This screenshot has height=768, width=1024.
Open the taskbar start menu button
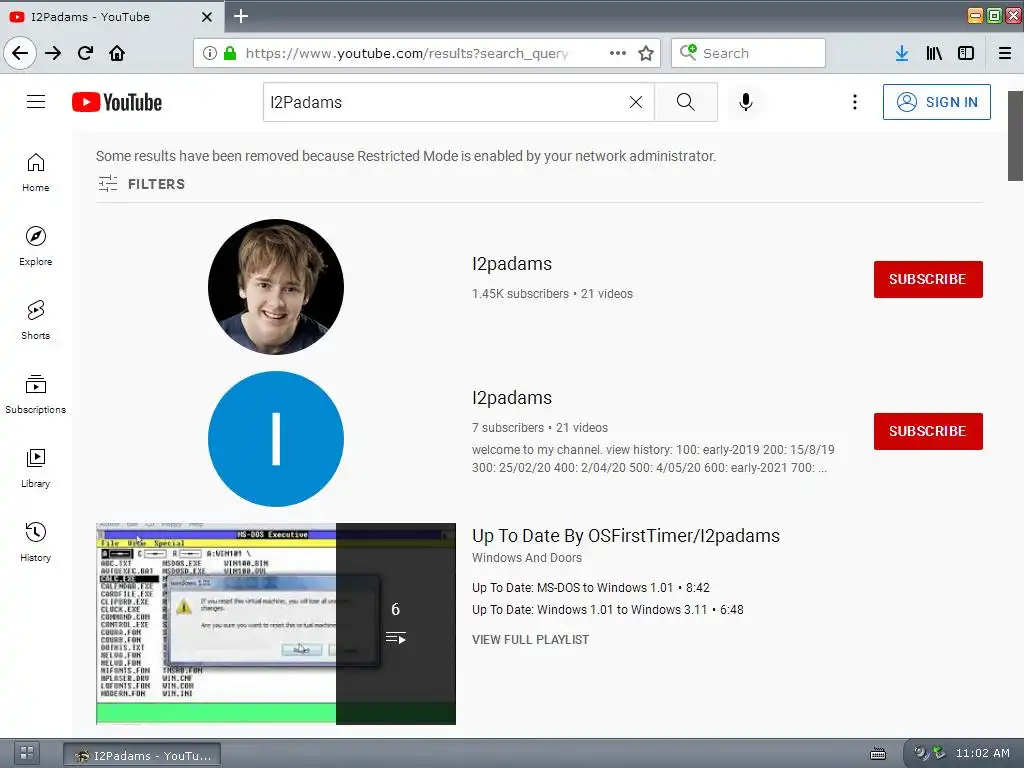click(27, 753)
